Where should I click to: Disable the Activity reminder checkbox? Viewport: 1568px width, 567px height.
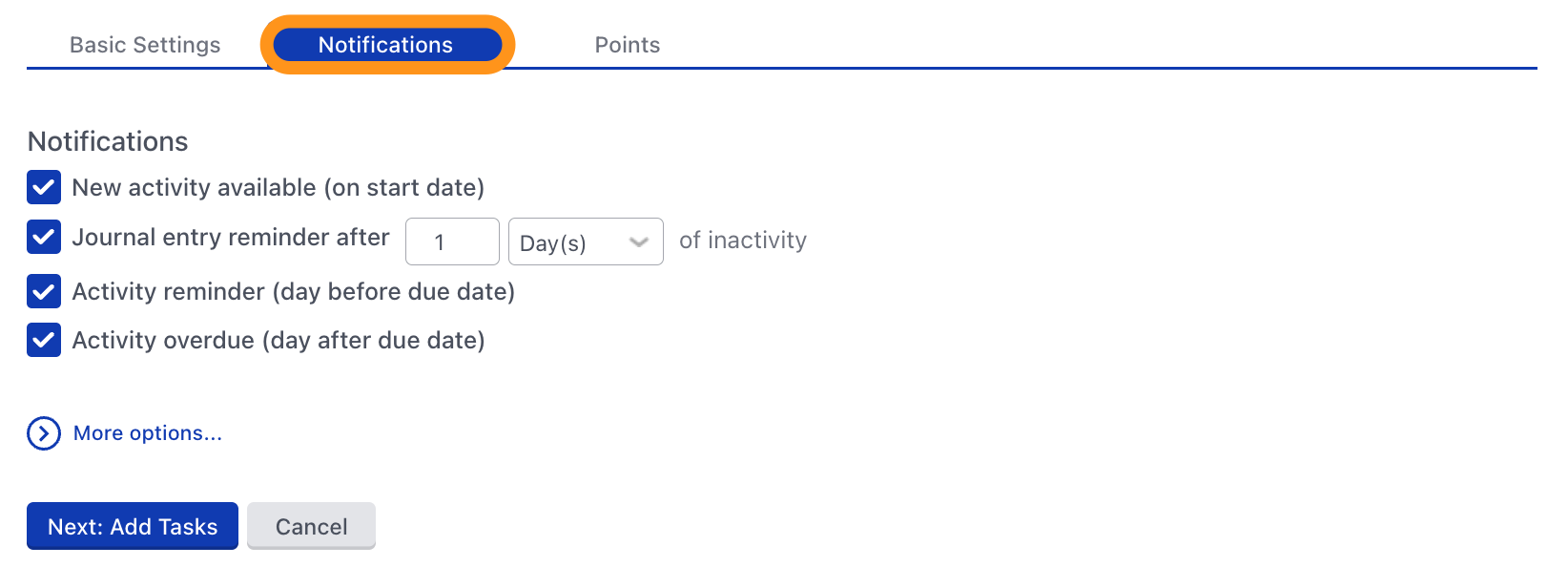click(44, 291)
